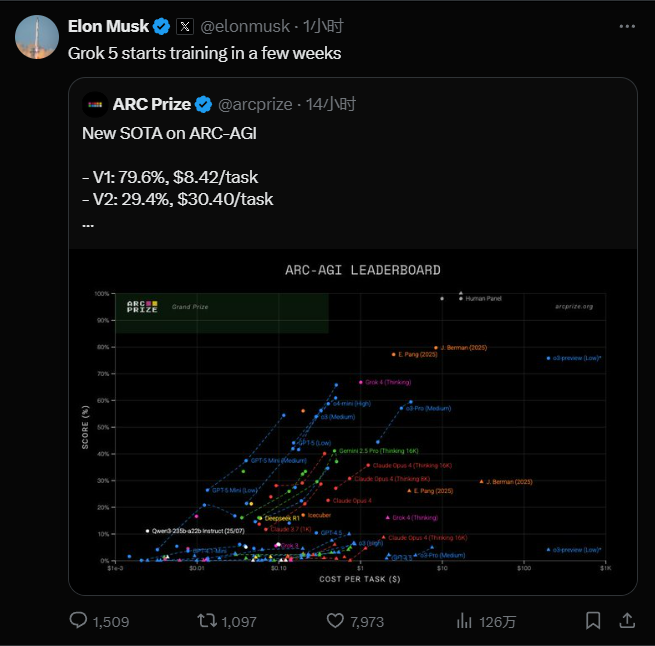655x646 pixels.
Task: Bookmark this tweet
Action: tap(593, 621)
